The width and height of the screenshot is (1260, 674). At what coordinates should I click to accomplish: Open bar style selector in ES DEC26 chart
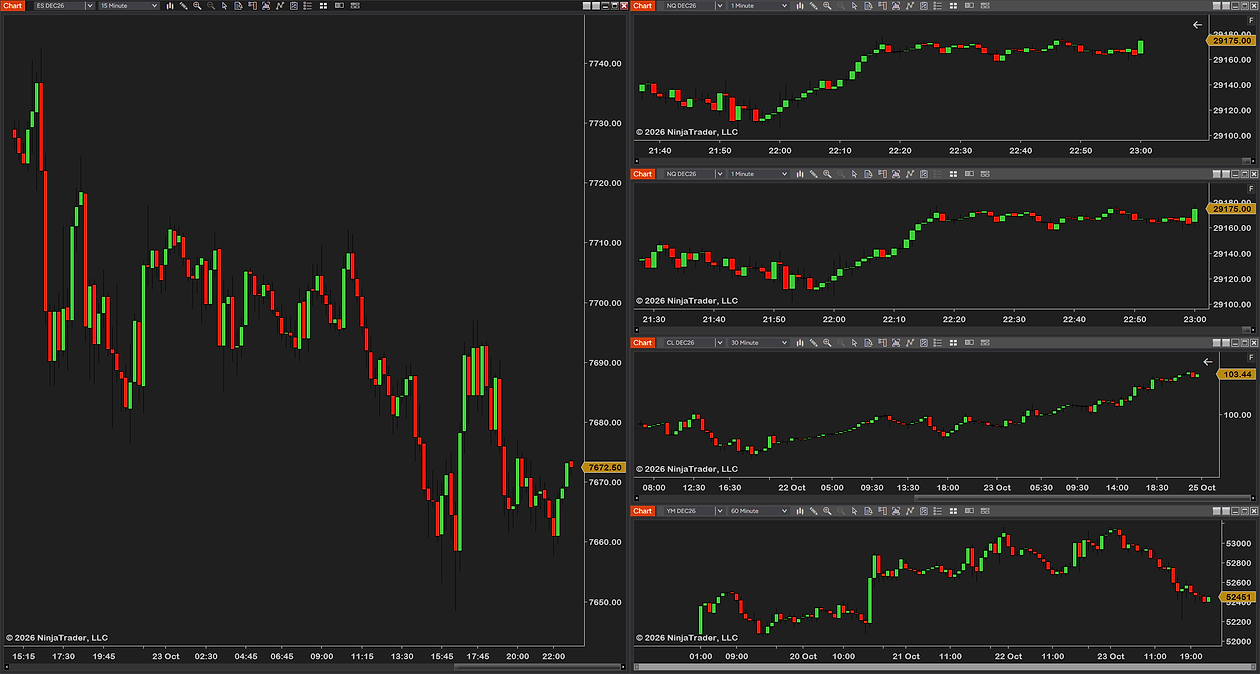click(x=170, y=6)
